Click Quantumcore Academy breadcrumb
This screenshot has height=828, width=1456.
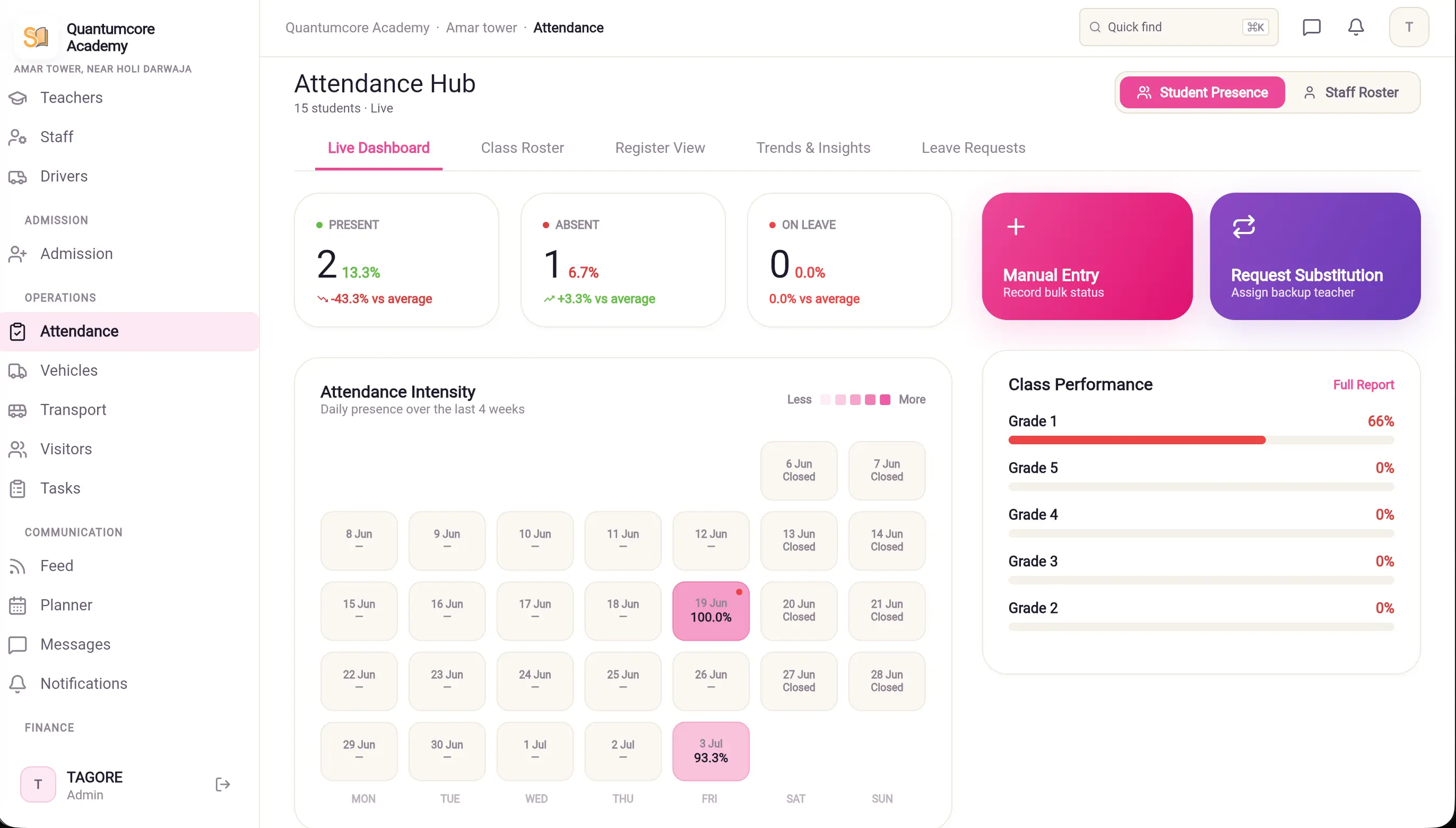[x=357, y=27]
